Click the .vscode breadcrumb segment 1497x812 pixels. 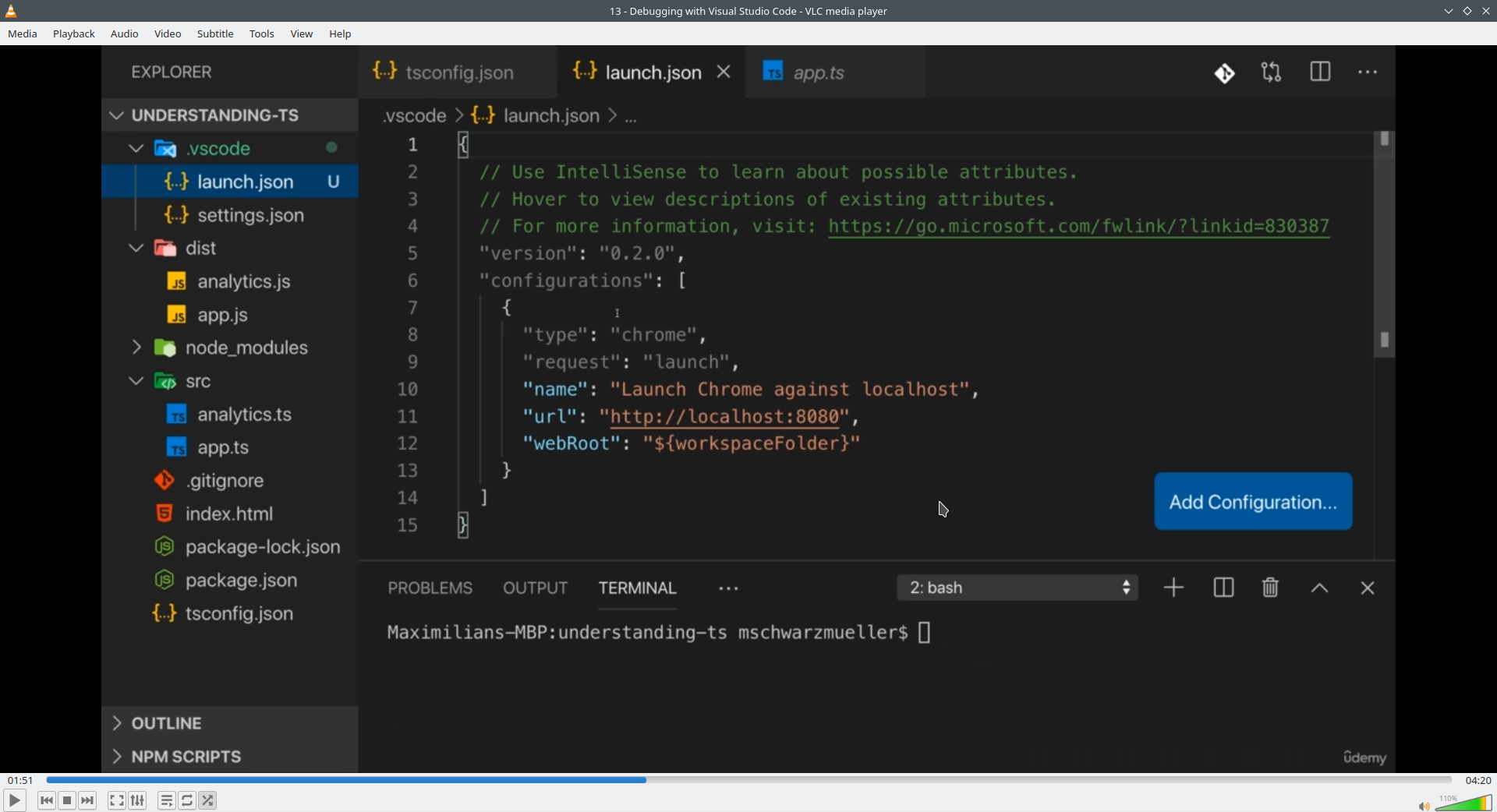pos(415,116)
